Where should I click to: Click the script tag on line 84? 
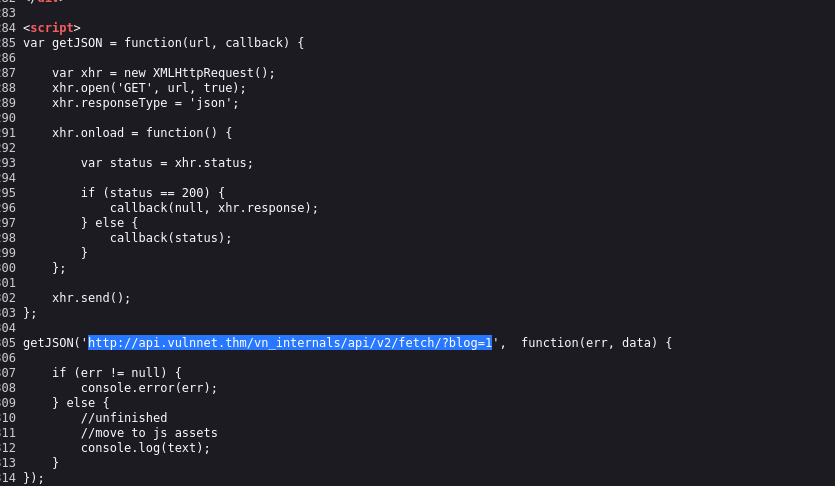[x=52, y=28]
